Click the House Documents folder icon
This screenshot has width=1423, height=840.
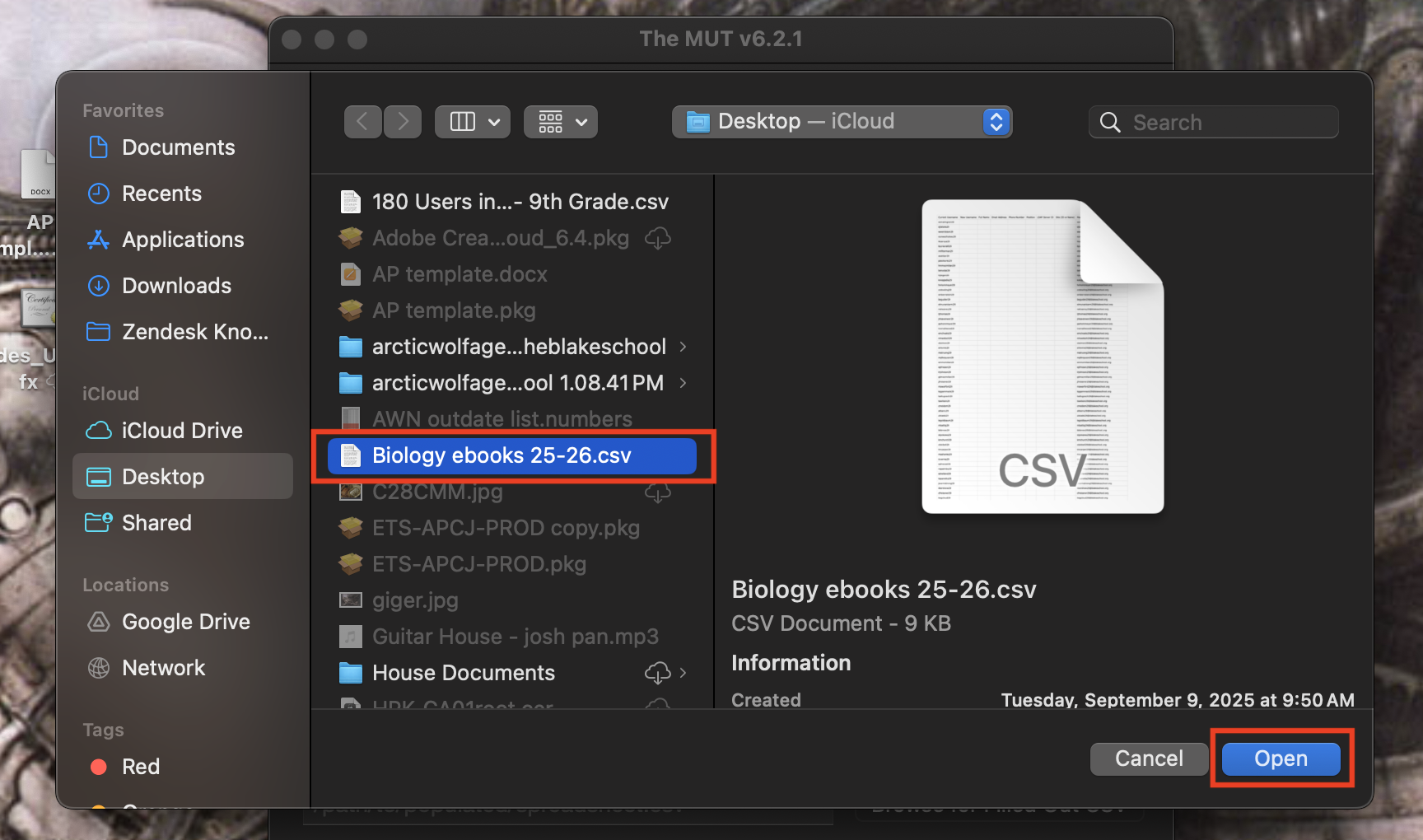351,673
